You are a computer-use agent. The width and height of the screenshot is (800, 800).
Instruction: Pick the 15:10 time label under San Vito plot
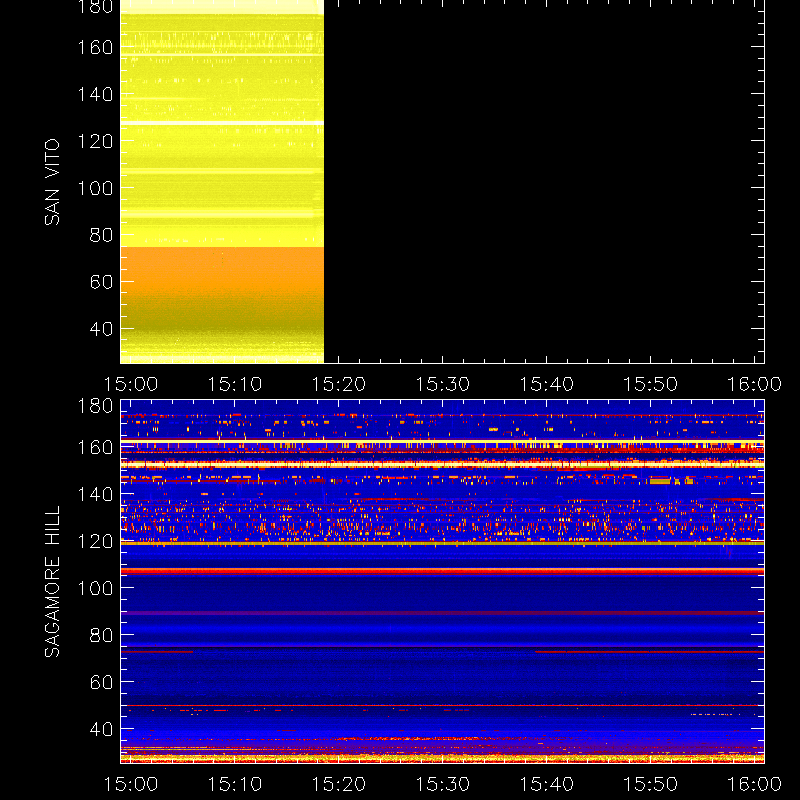(x=235, y=384)
